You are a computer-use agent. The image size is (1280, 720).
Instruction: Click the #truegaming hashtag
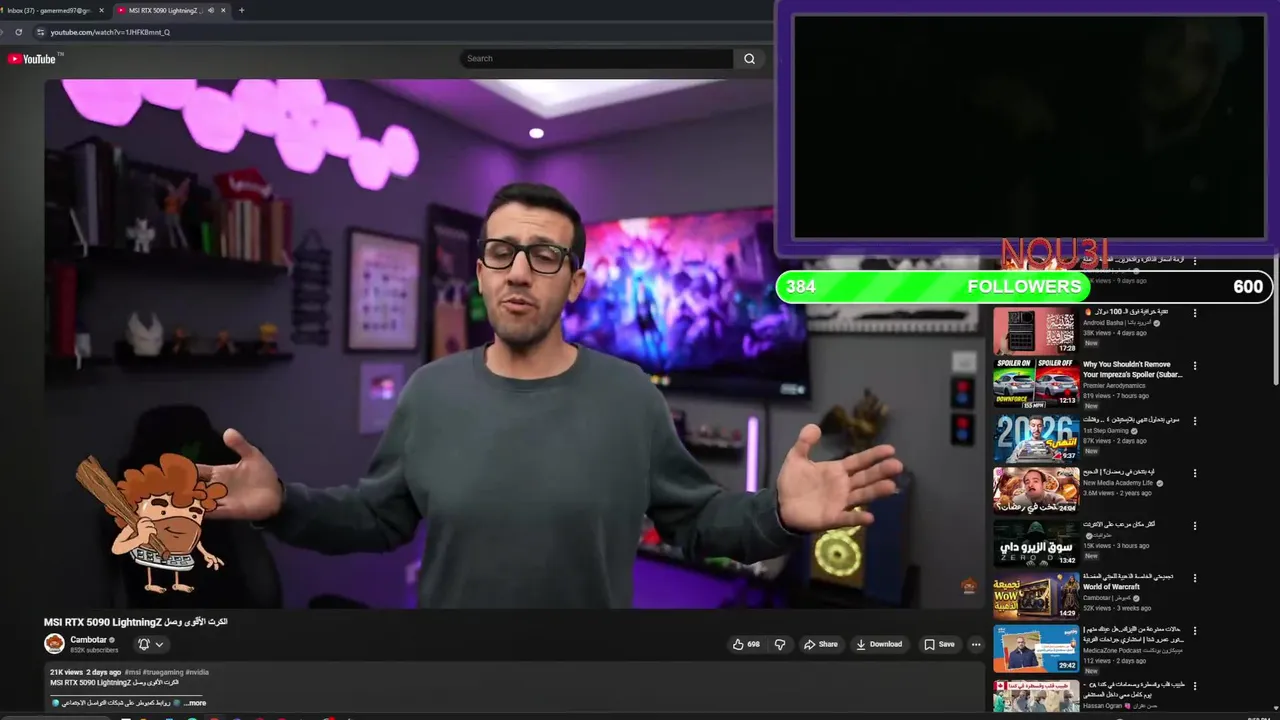[163, 672]
